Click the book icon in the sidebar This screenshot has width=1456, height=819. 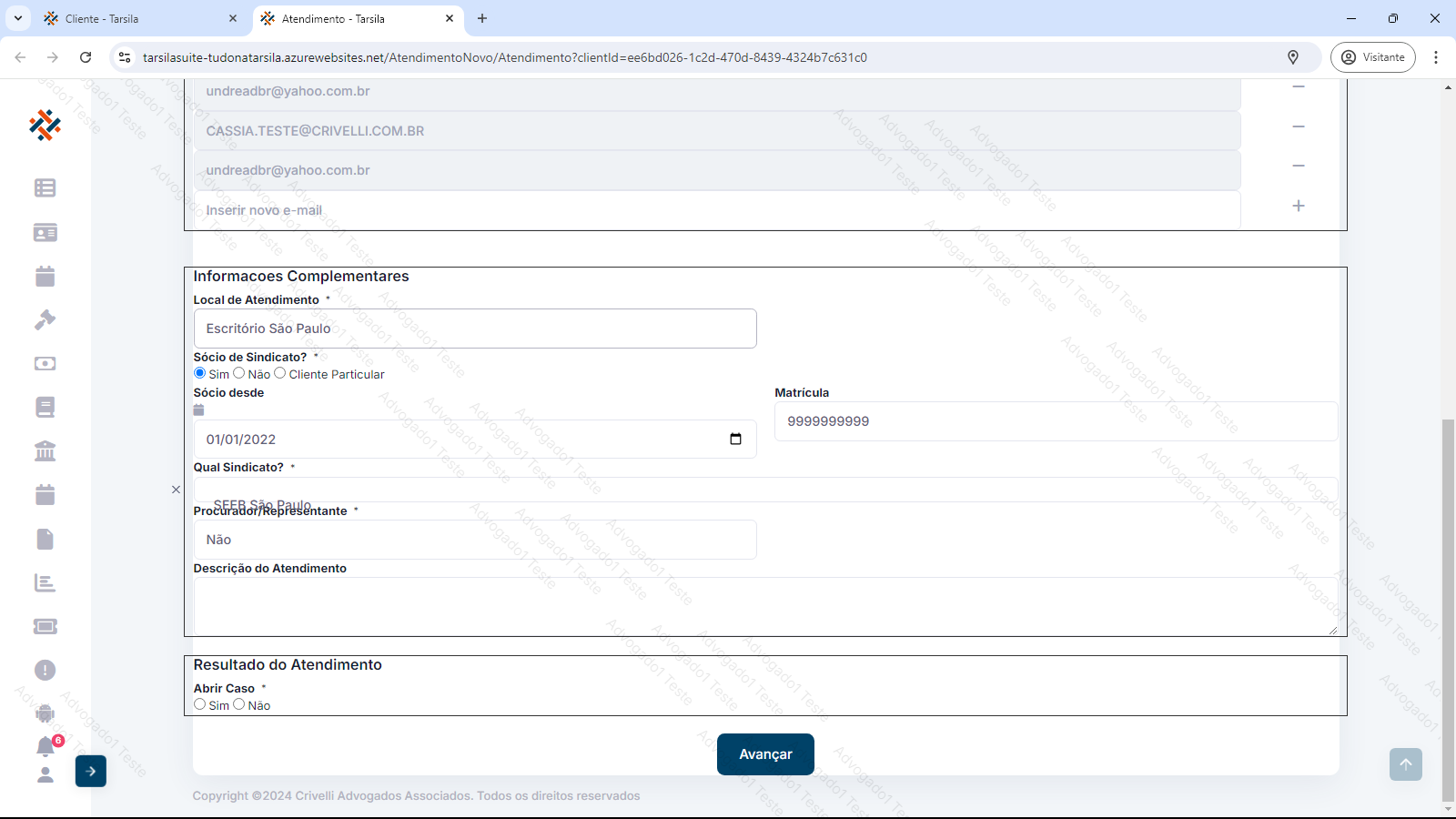coord(45,407)
